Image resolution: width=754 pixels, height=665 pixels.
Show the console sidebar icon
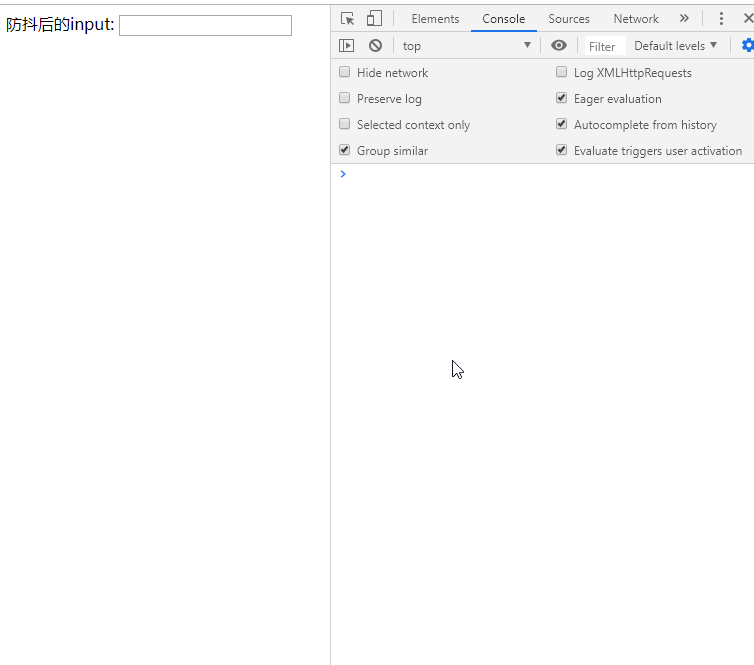(x=346, y=46)
